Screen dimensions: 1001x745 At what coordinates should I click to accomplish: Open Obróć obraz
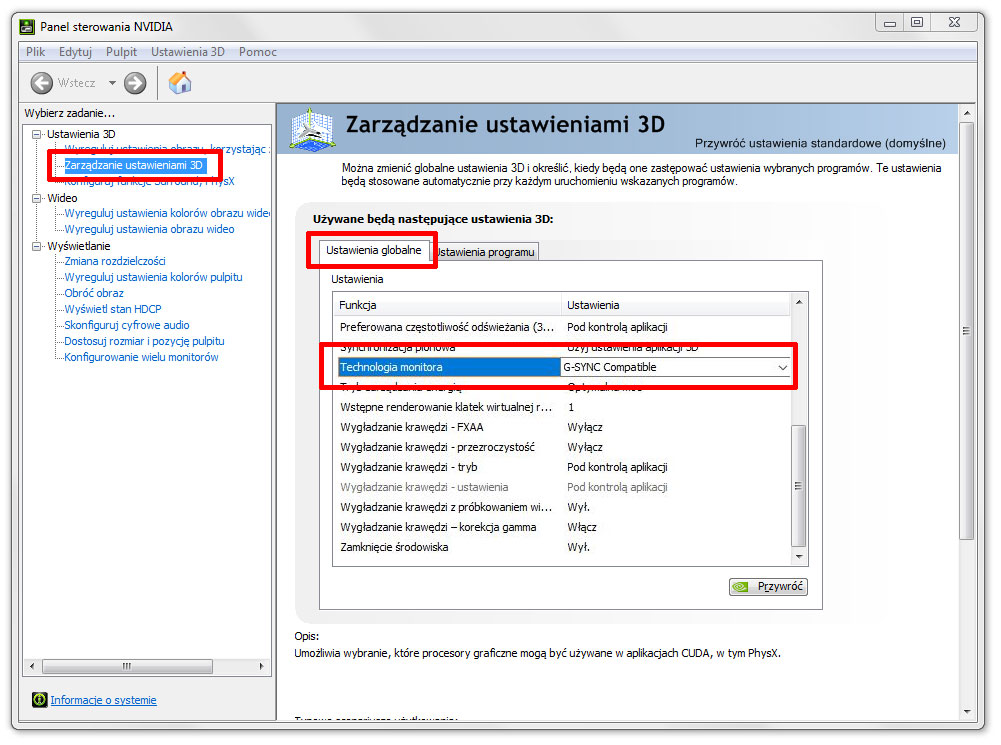(x=94, y=293)
